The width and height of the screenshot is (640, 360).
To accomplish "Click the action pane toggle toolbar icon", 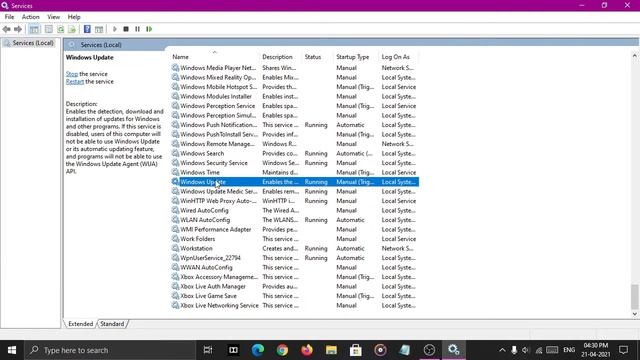I will (99, 29).
